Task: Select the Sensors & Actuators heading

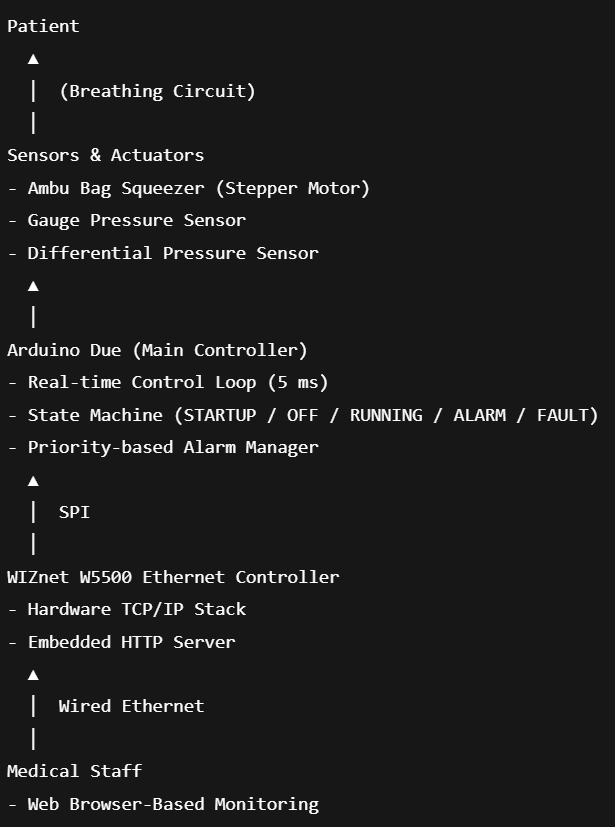Action: [105, 155]
